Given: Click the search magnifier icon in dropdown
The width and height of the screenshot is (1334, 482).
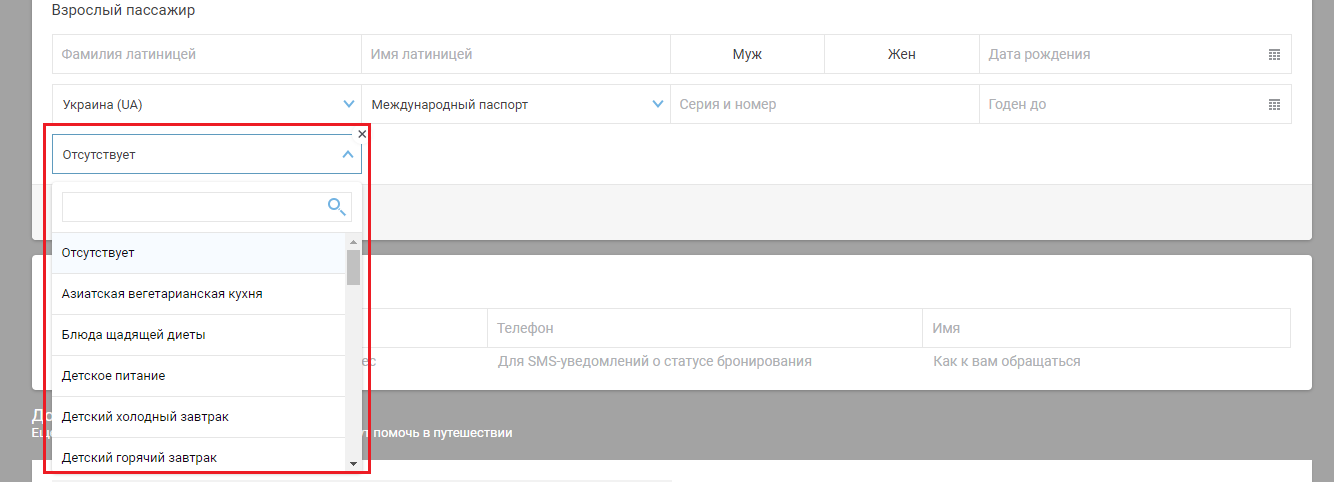Looking at the screenshot, I should (337, 207).
